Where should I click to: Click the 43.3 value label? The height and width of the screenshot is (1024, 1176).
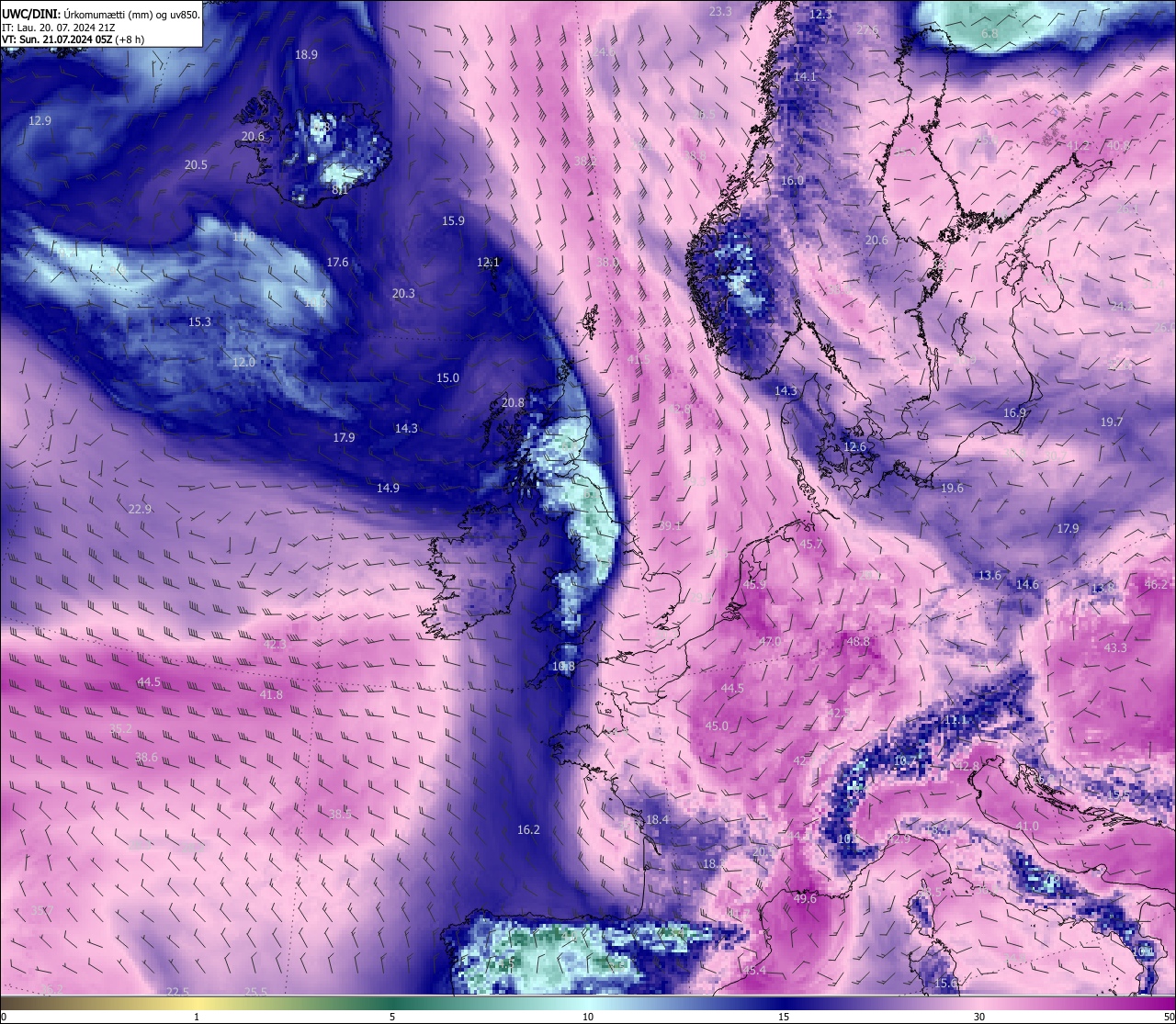[x=1114, y=647]
